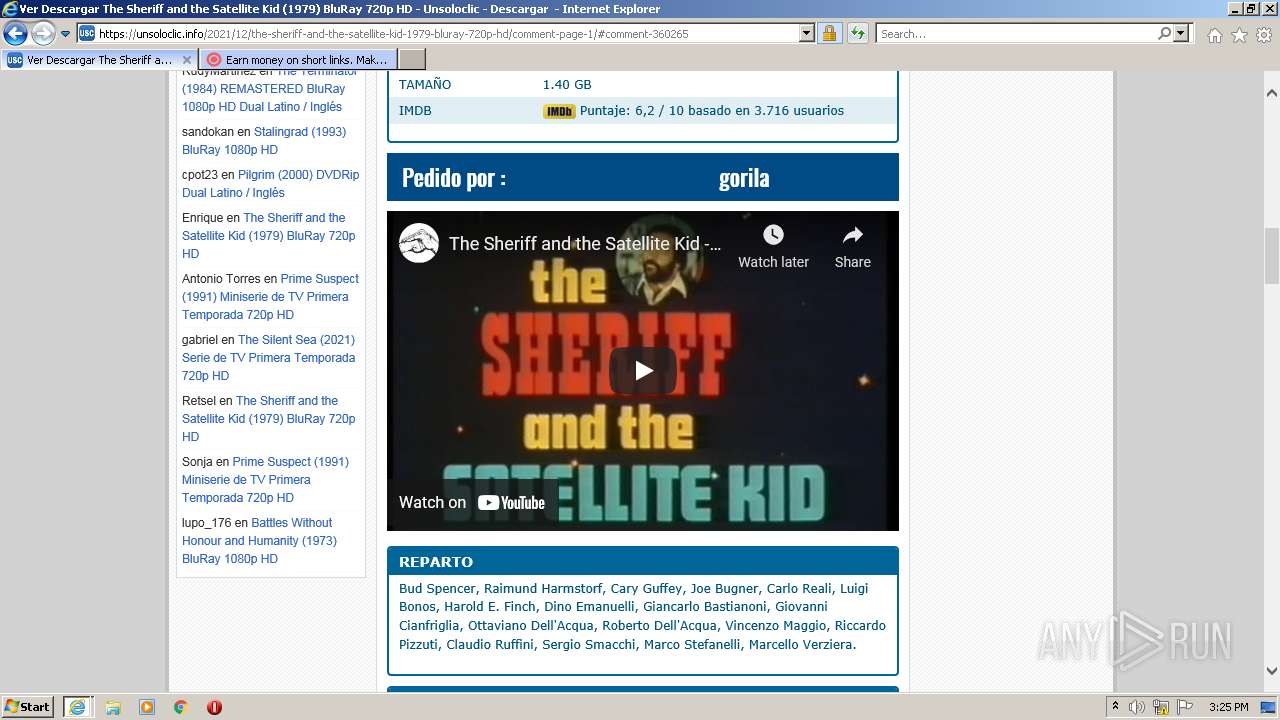Click cast name Bud Spencer
The width and height of the screenshot is (1280, 720).
point(437,588)
